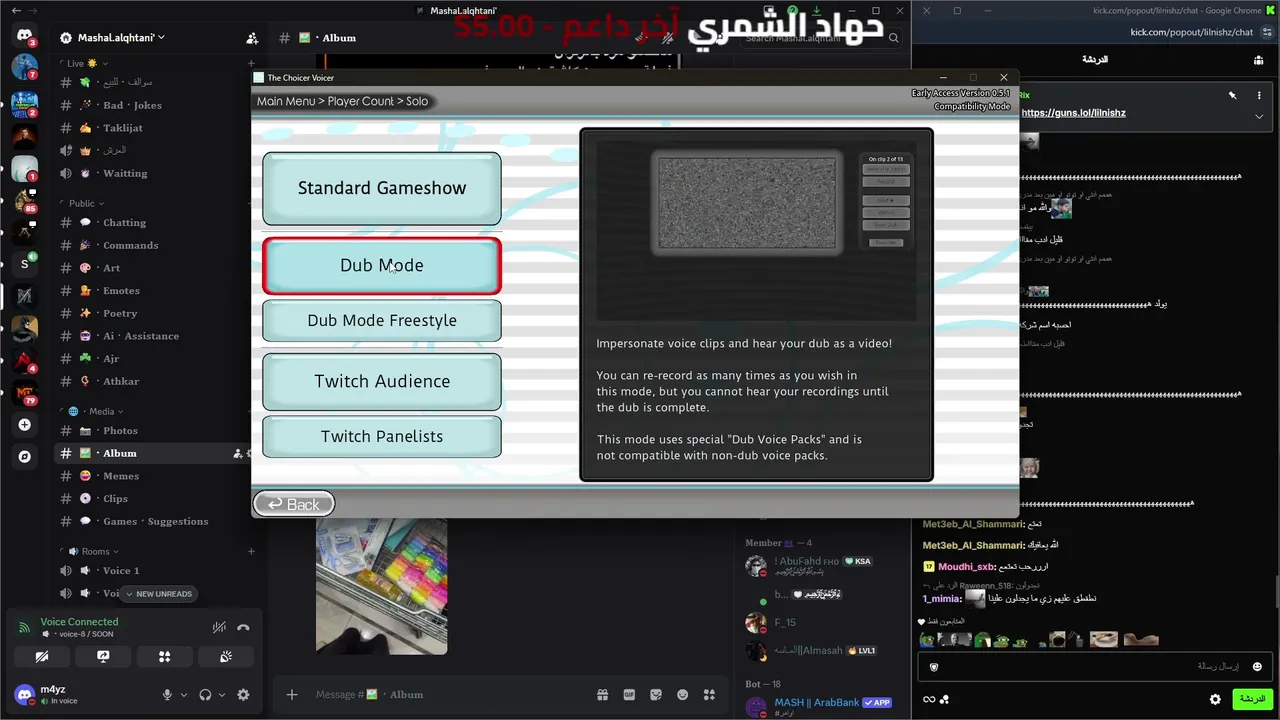Open Kick chat users icon in header
This screenshot has height=720, width=1280.
pyautogui.click(x=1258, y=60)
